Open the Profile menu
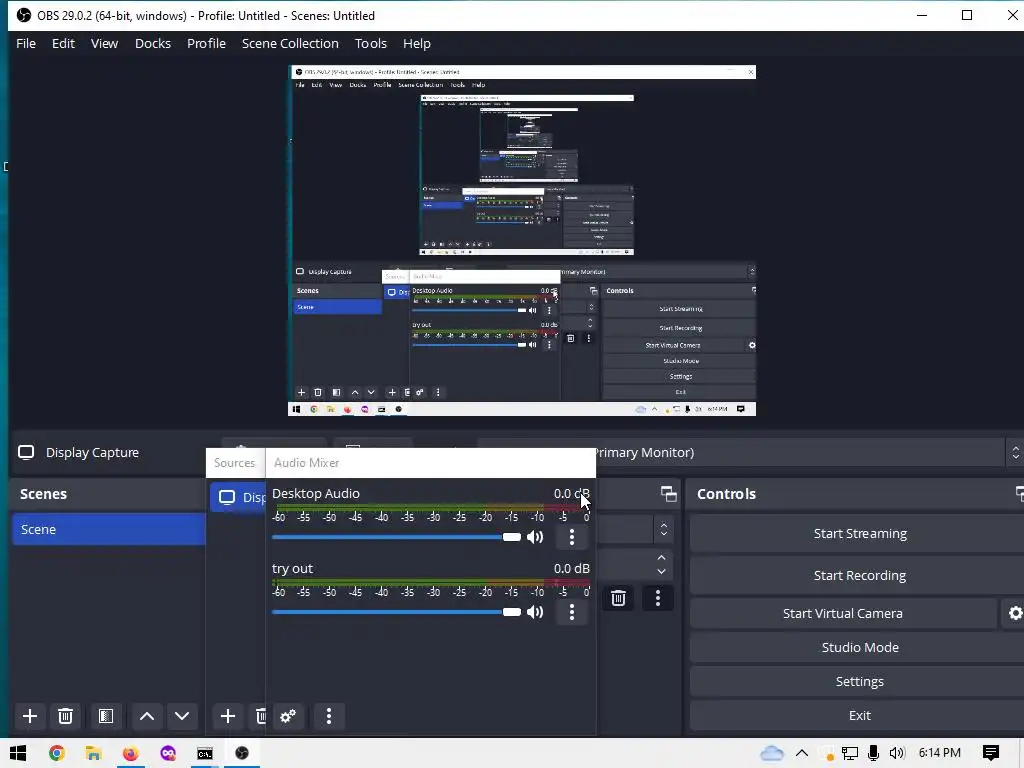The width and height of the screenshot is (1024, 768). click(x=206, y=43)
